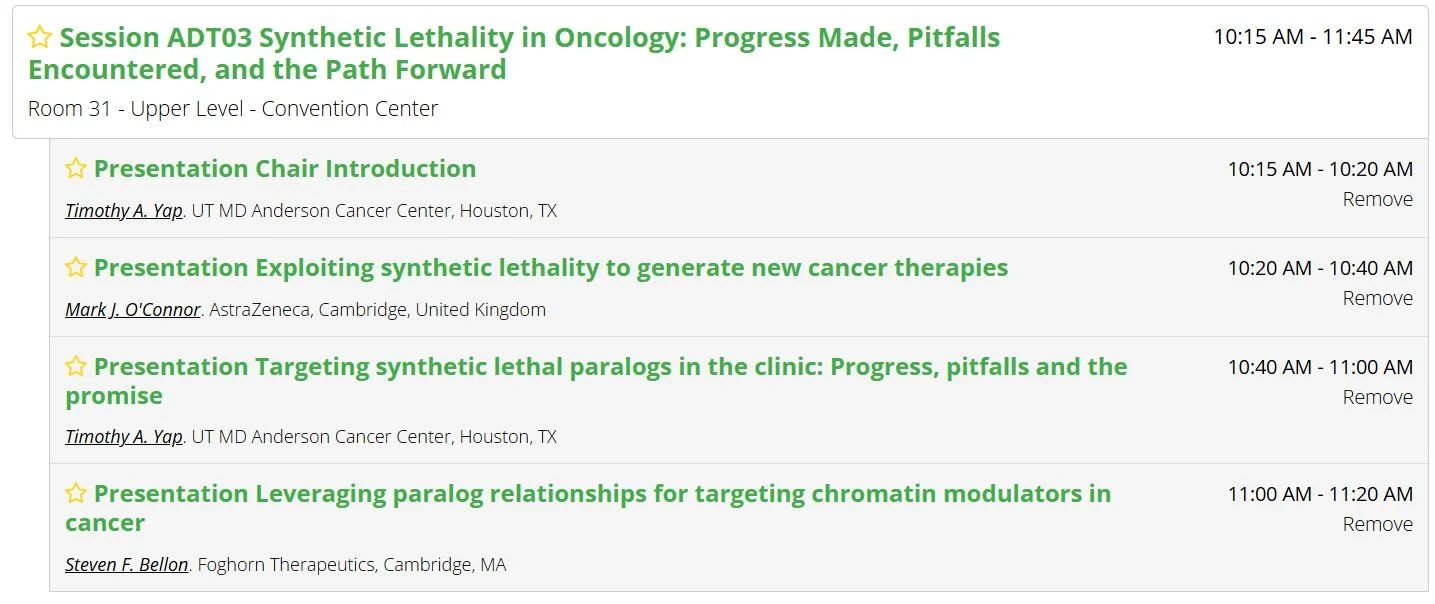This screenshot has height=604, width=1435.
Task: View Timothy A. Yap under Chair Introduction
Action: coord(124,211)
